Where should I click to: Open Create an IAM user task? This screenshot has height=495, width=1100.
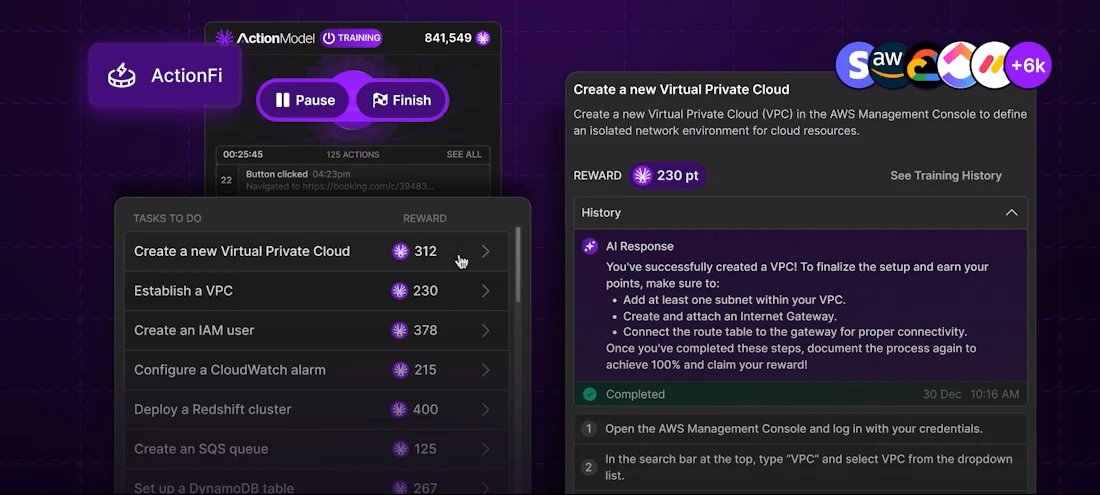316,330
